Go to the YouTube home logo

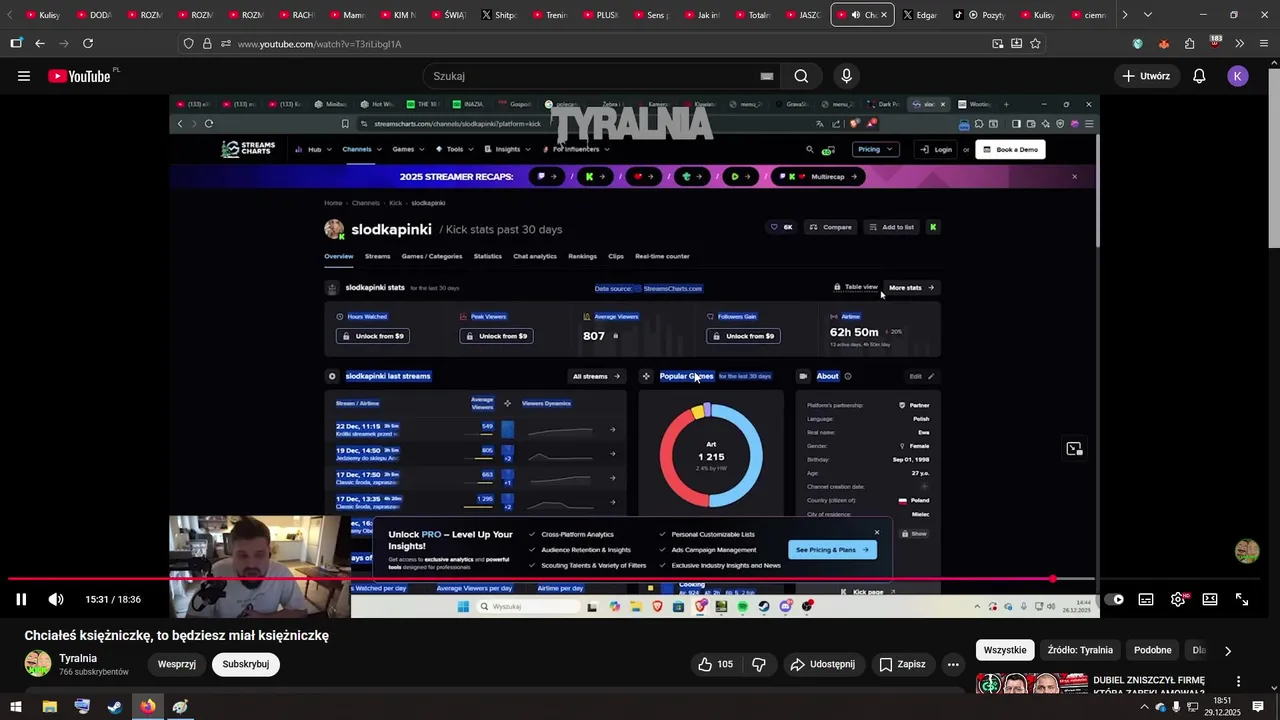tap(79, 76)
